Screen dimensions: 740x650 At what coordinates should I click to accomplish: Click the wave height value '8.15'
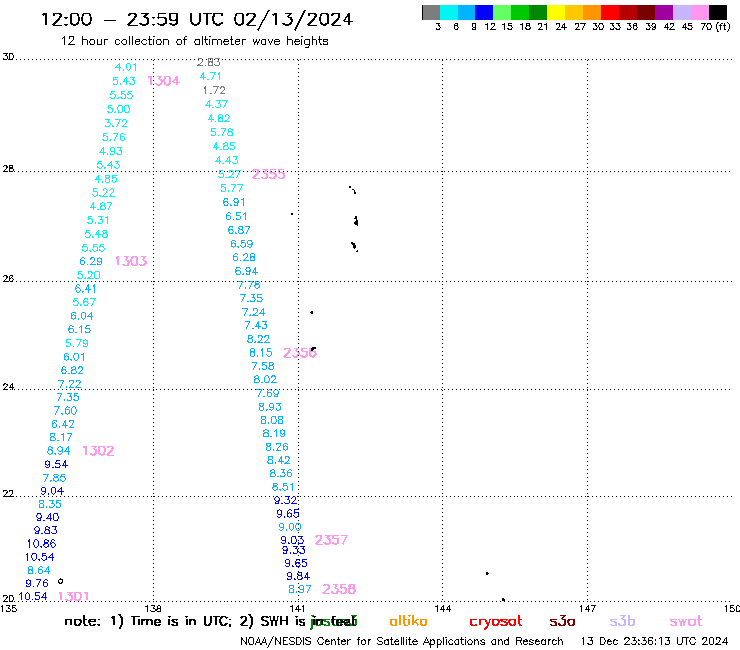pos(261,353)
